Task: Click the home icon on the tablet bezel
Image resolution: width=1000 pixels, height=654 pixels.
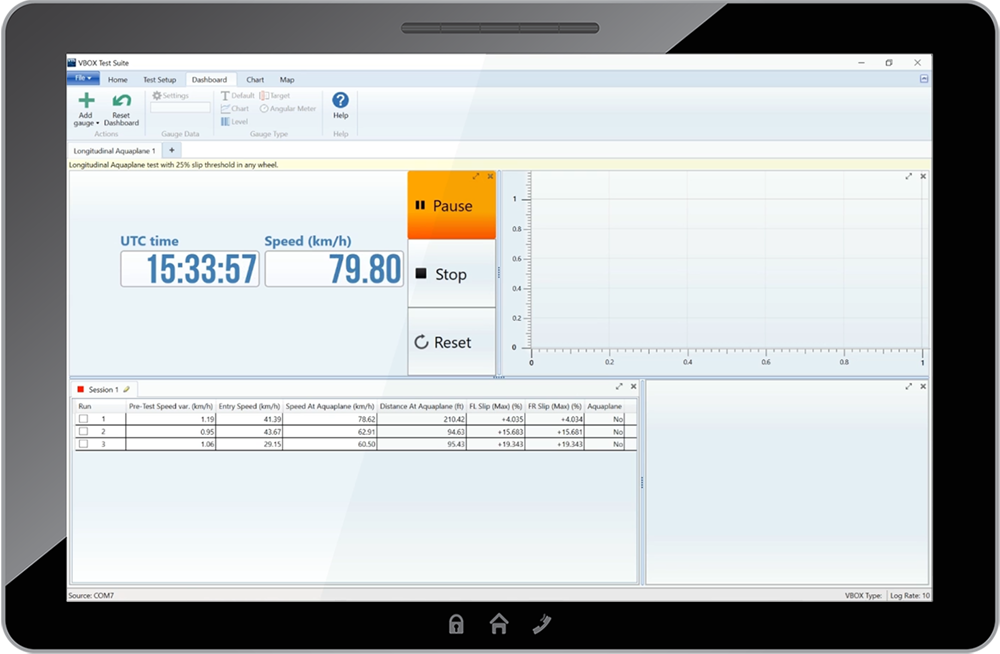Action: (499, 625)
